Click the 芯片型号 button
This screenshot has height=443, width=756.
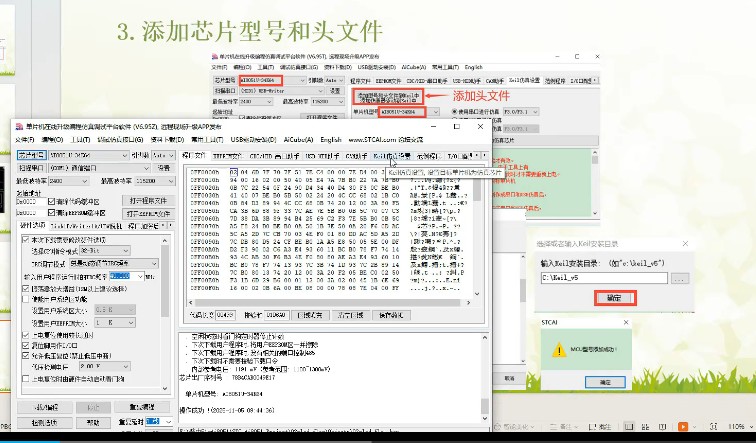coord(31,155)
